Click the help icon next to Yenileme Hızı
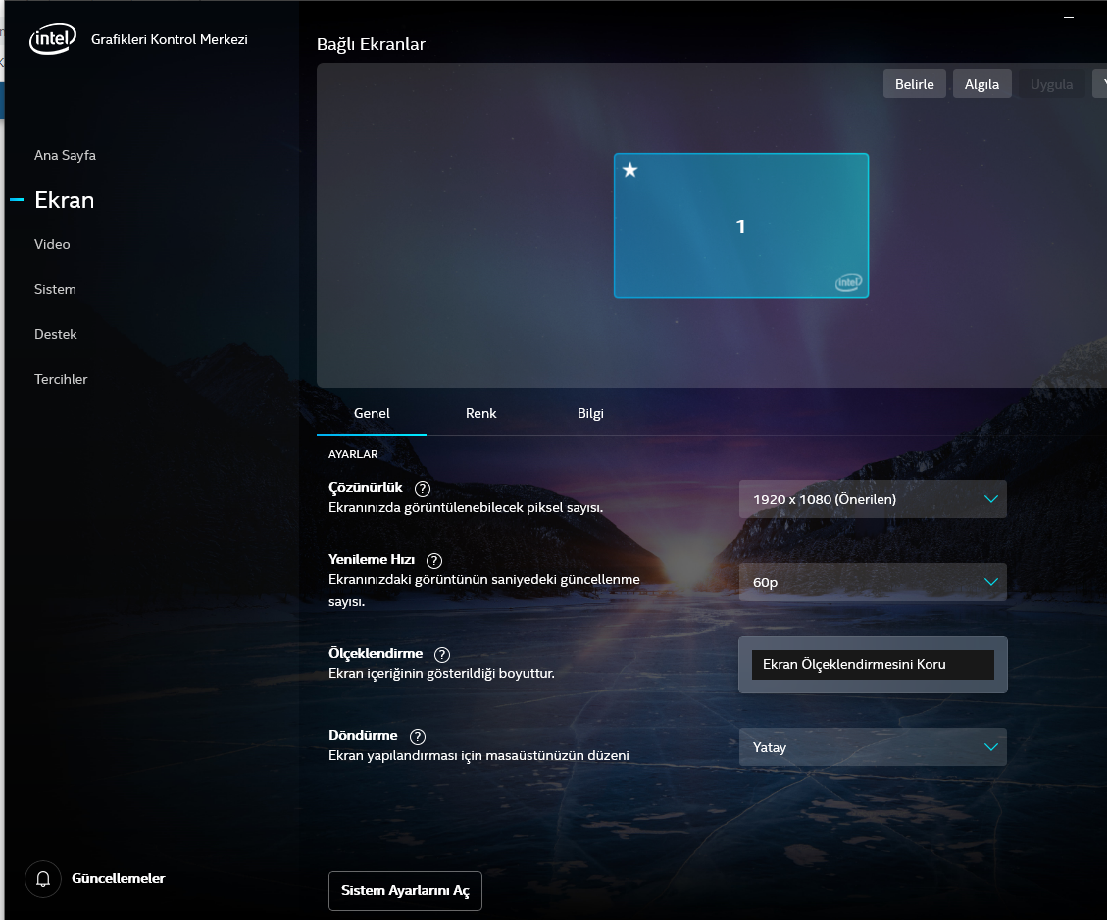The height and width of the screenshot is (920, 1107). click(x=434, y=561)
